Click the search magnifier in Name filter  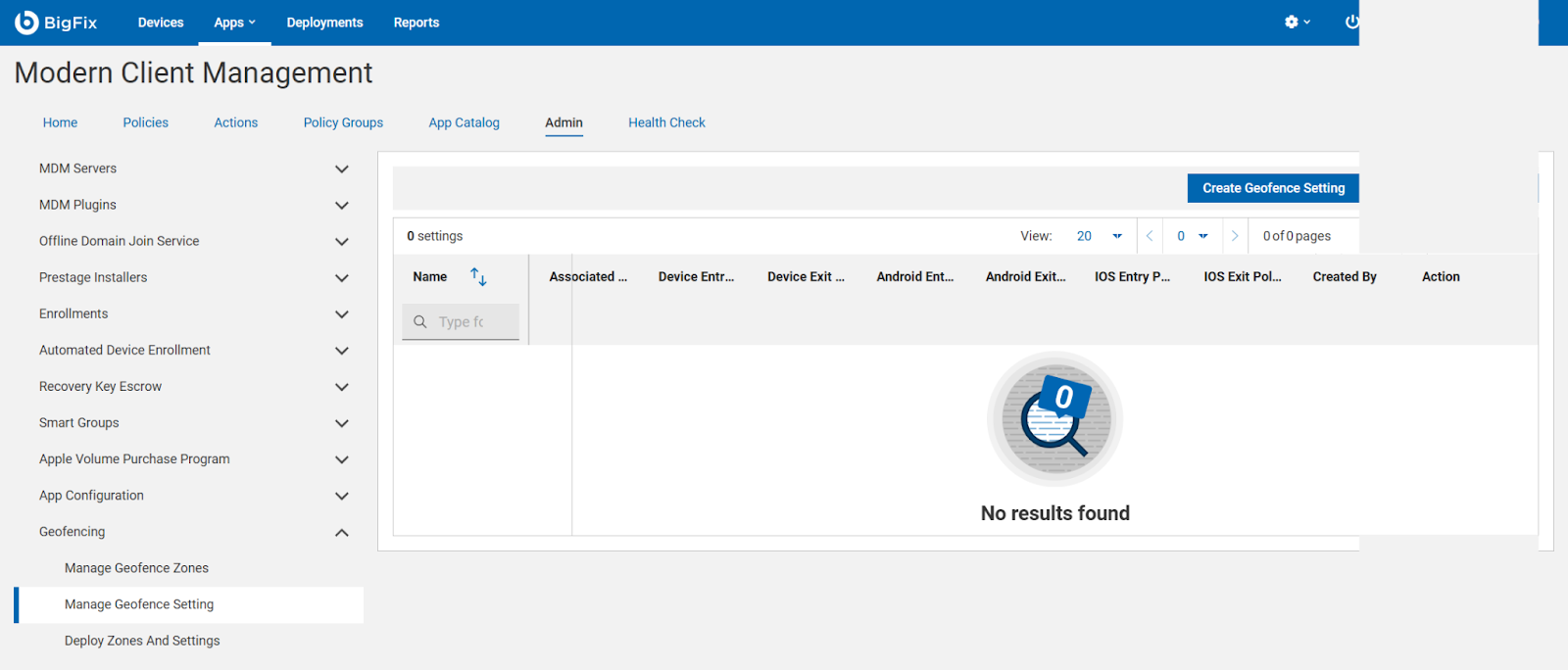click(x=420, y=321)
